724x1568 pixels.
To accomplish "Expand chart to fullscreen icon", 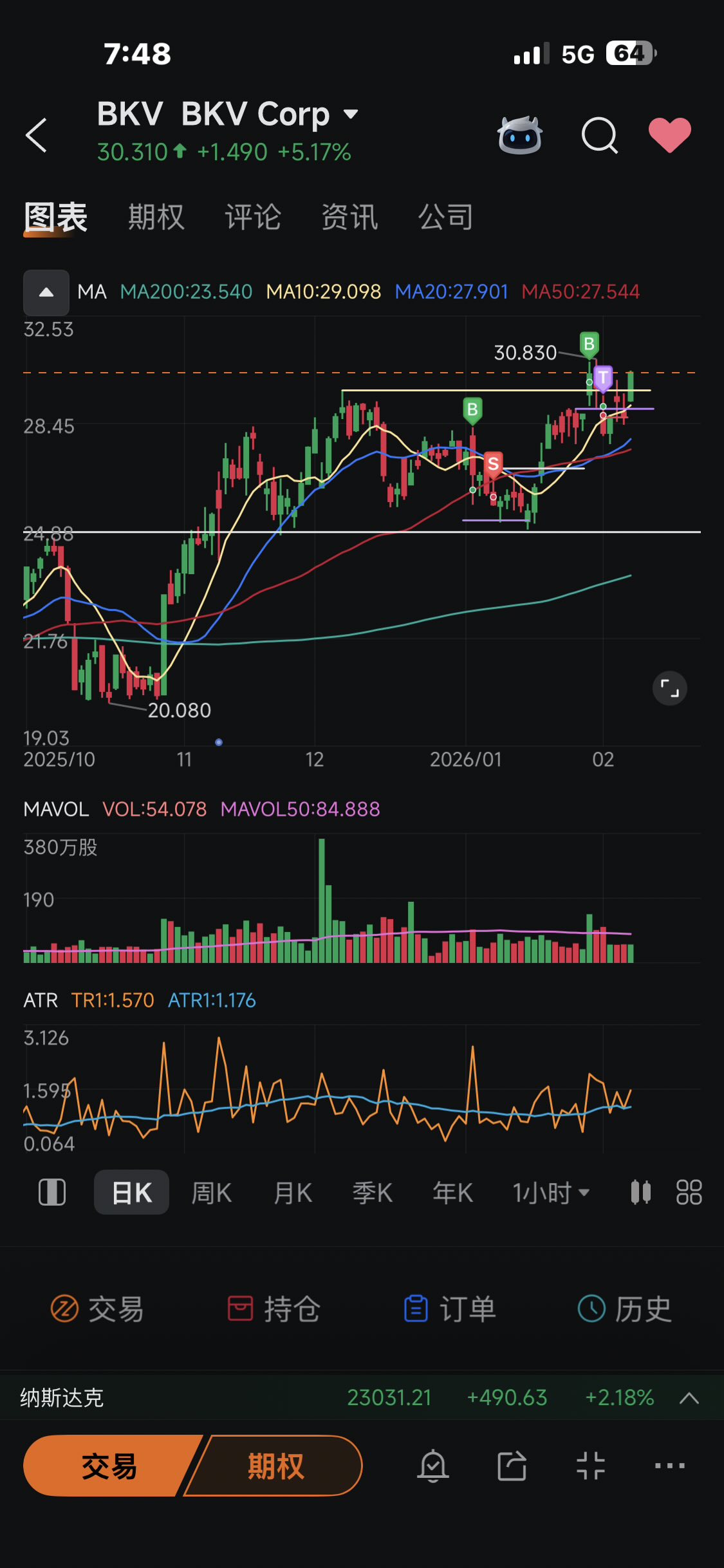I will point(670,688).
